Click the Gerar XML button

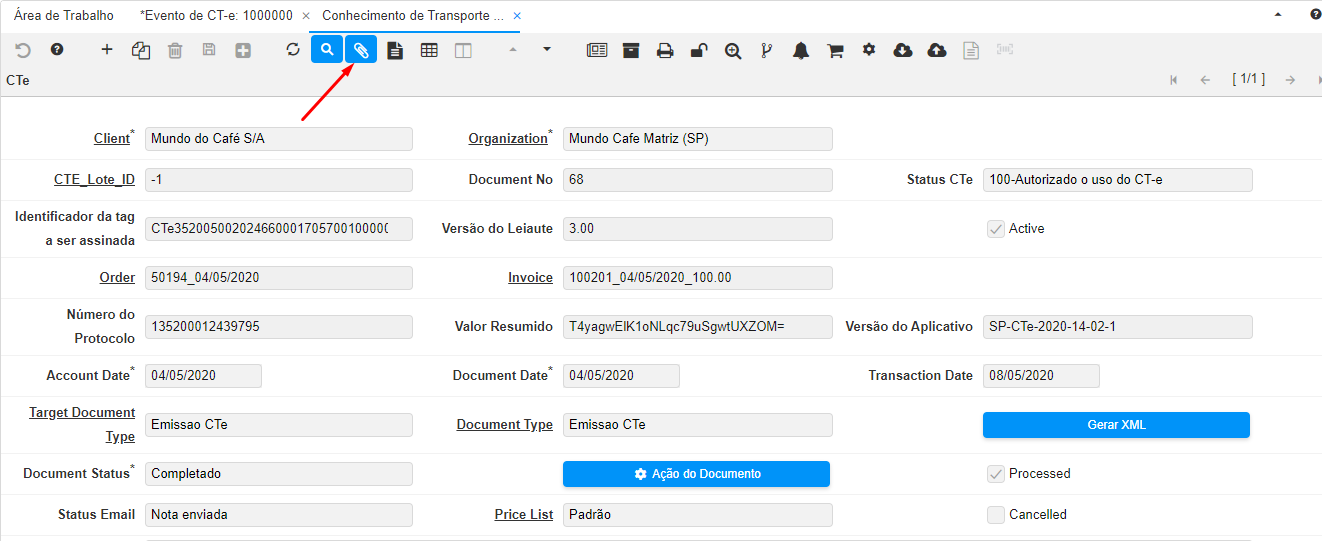coord(1116,425)
